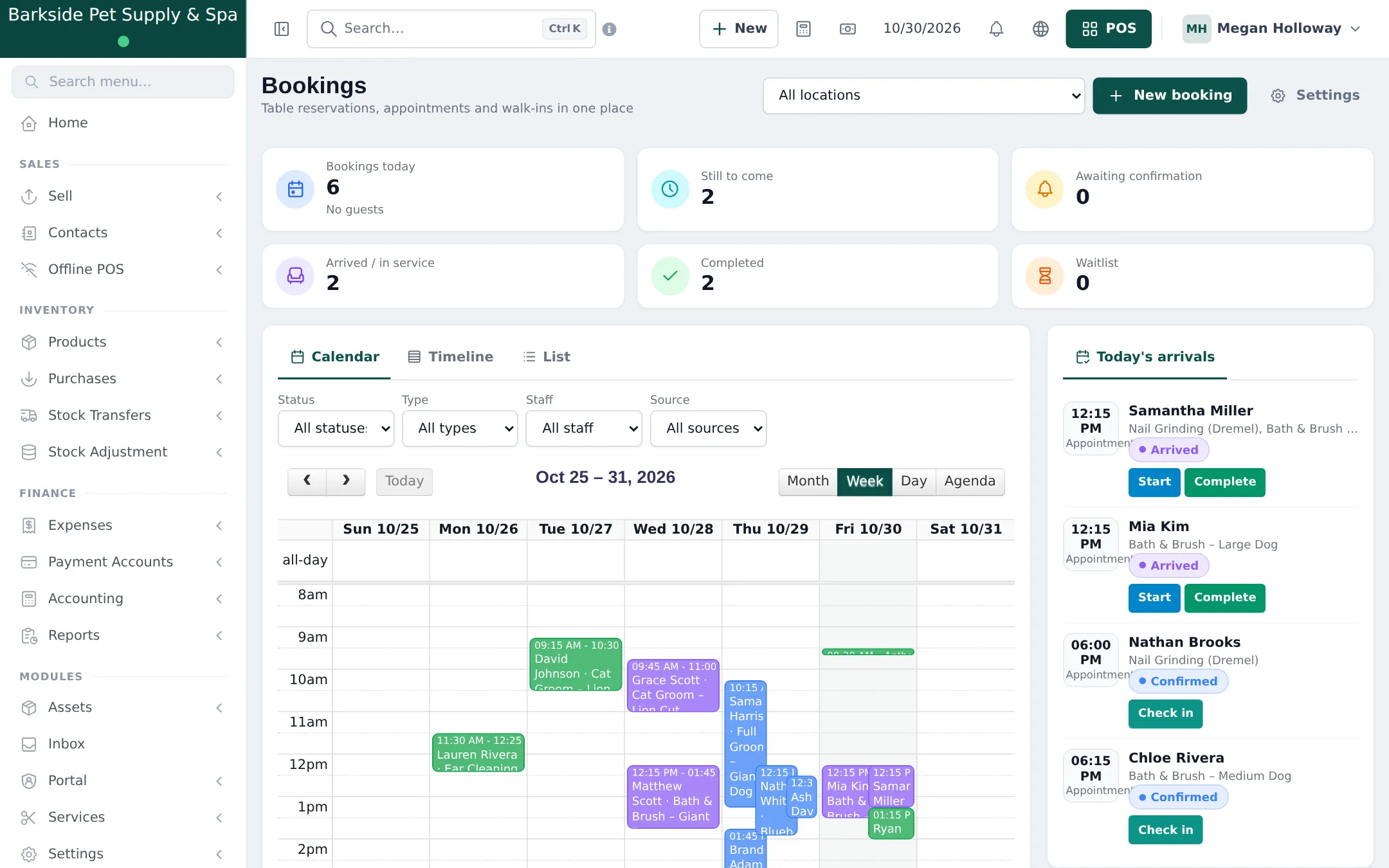This screenshot has width=1389, height=868.
Task: Click the Bookings today calendar icon
Action: 295,189
